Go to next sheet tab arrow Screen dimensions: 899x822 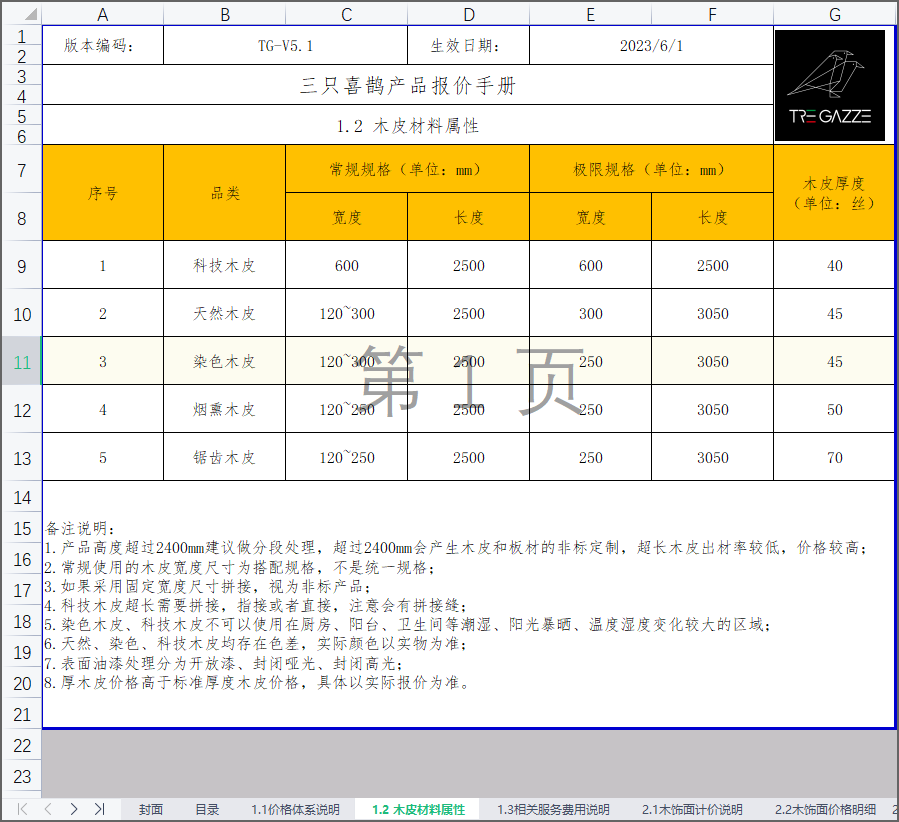point(73,809)
